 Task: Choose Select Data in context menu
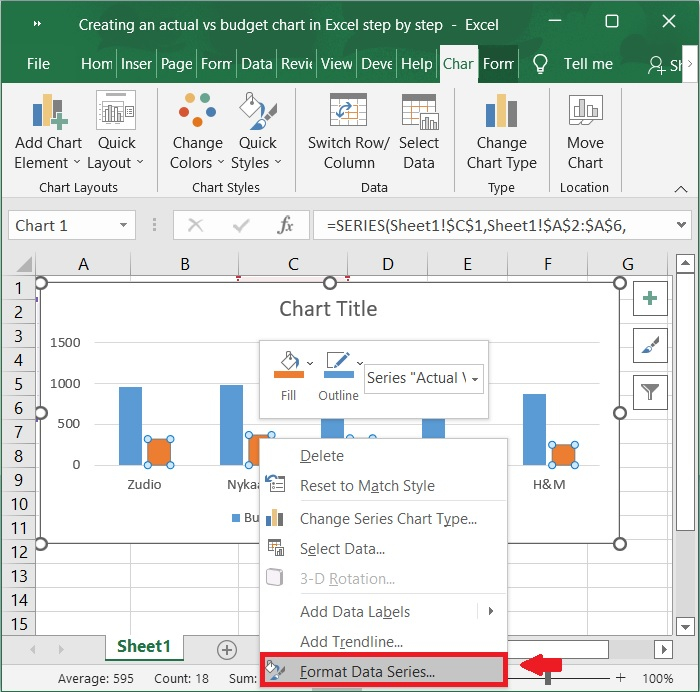(383, 548)
